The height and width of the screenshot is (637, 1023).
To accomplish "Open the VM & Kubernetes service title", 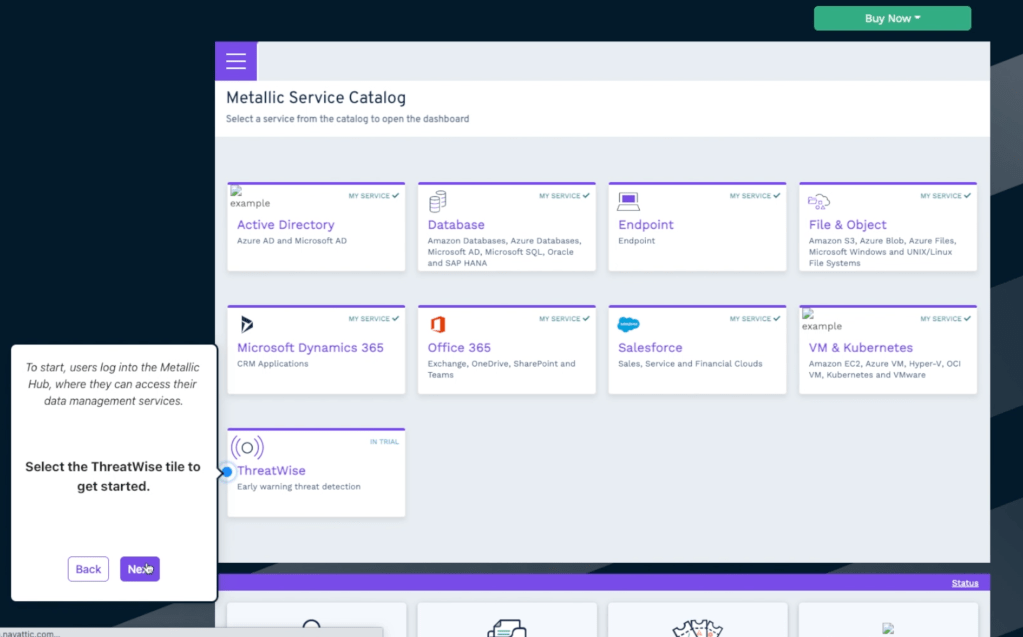I will 860,348.
